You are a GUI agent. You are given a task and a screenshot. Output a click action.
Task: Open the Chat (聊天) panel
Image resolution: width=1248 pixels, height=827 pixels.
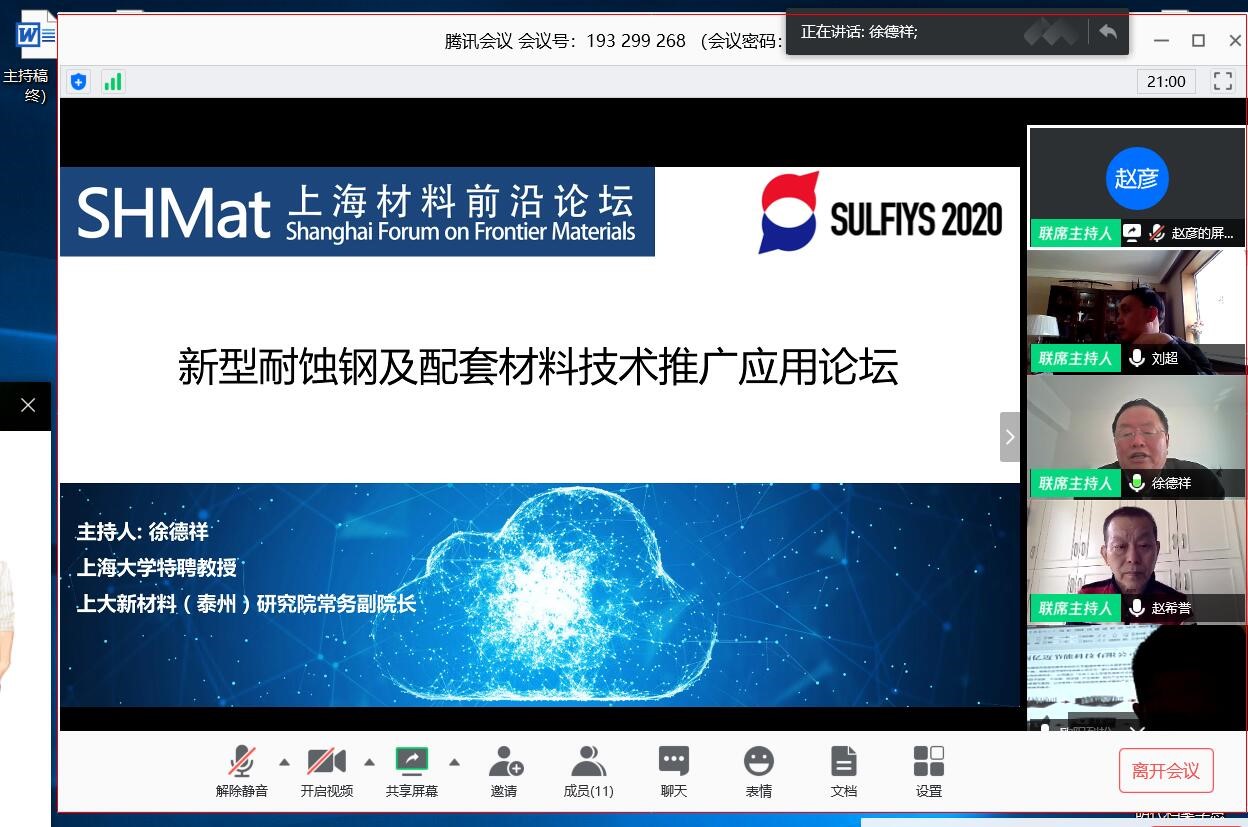point(674,763)
